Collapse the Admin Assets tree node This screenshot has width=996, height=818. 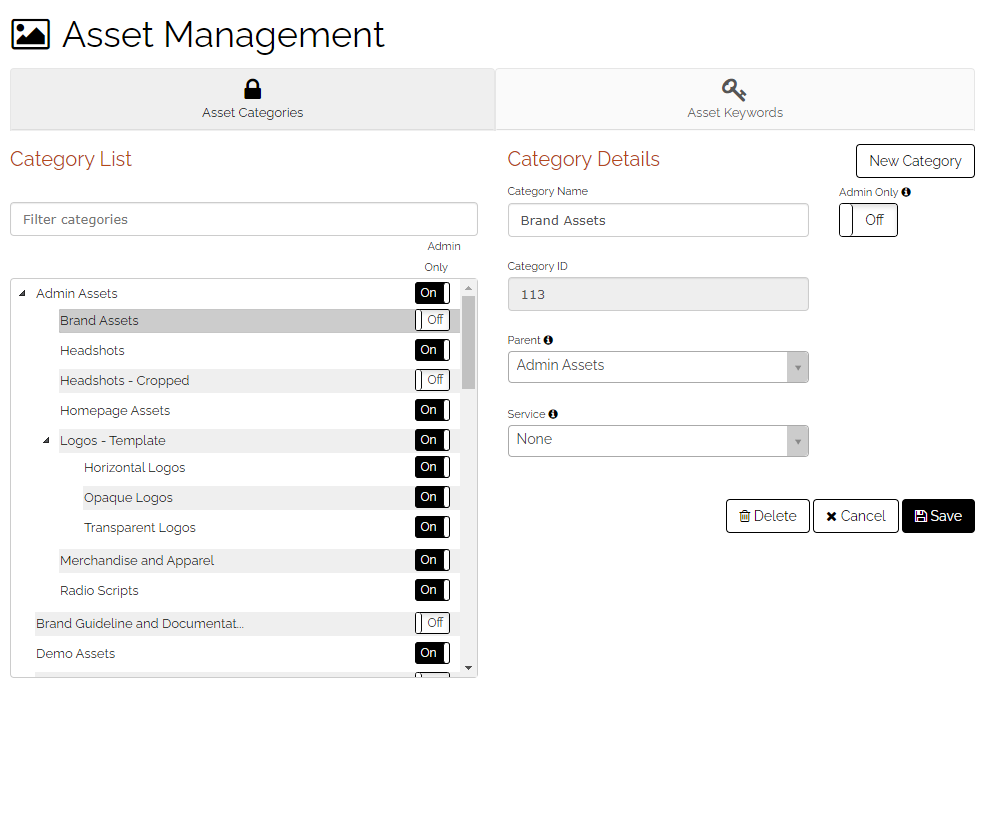22,293
